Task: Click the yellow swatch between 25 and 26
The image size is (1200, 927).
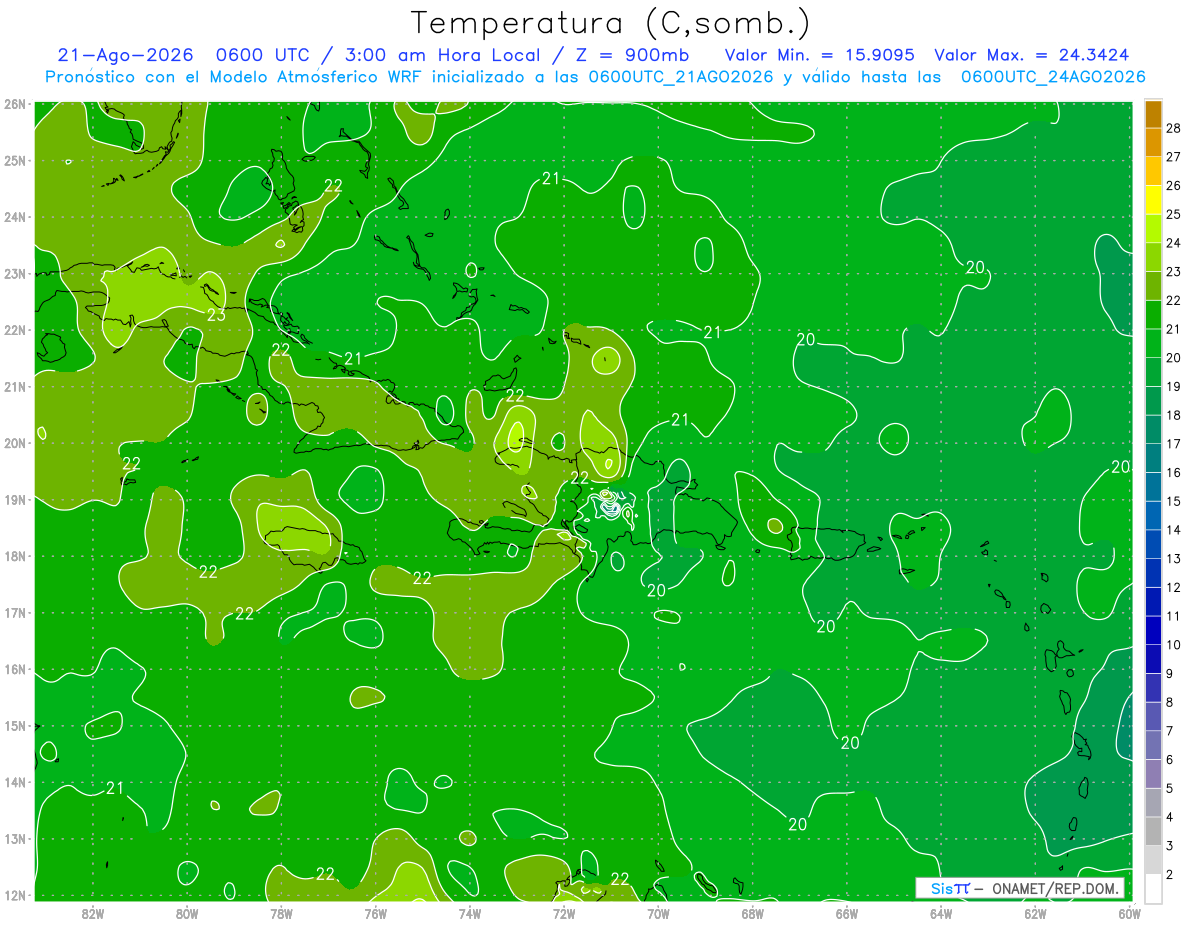Action: (x=1153, y=200)
